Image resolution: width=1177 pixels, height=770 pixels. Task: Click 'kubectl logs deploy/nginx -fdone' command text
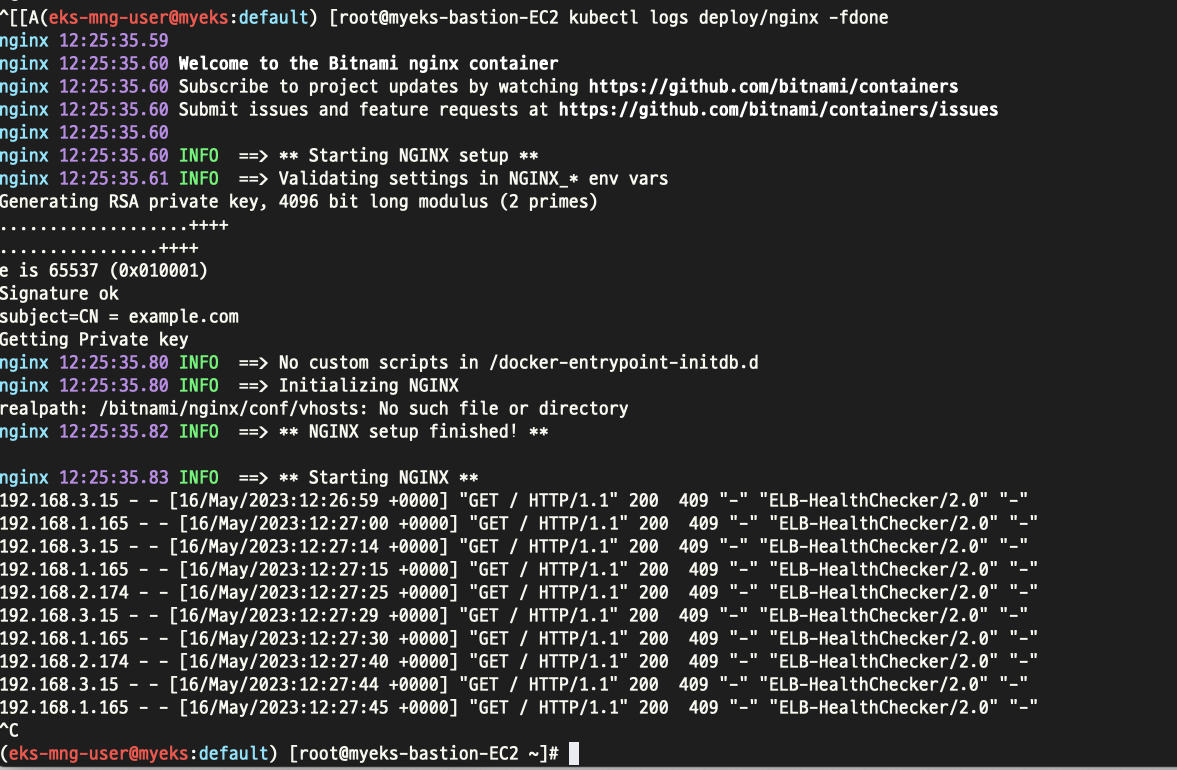point(728,17)
